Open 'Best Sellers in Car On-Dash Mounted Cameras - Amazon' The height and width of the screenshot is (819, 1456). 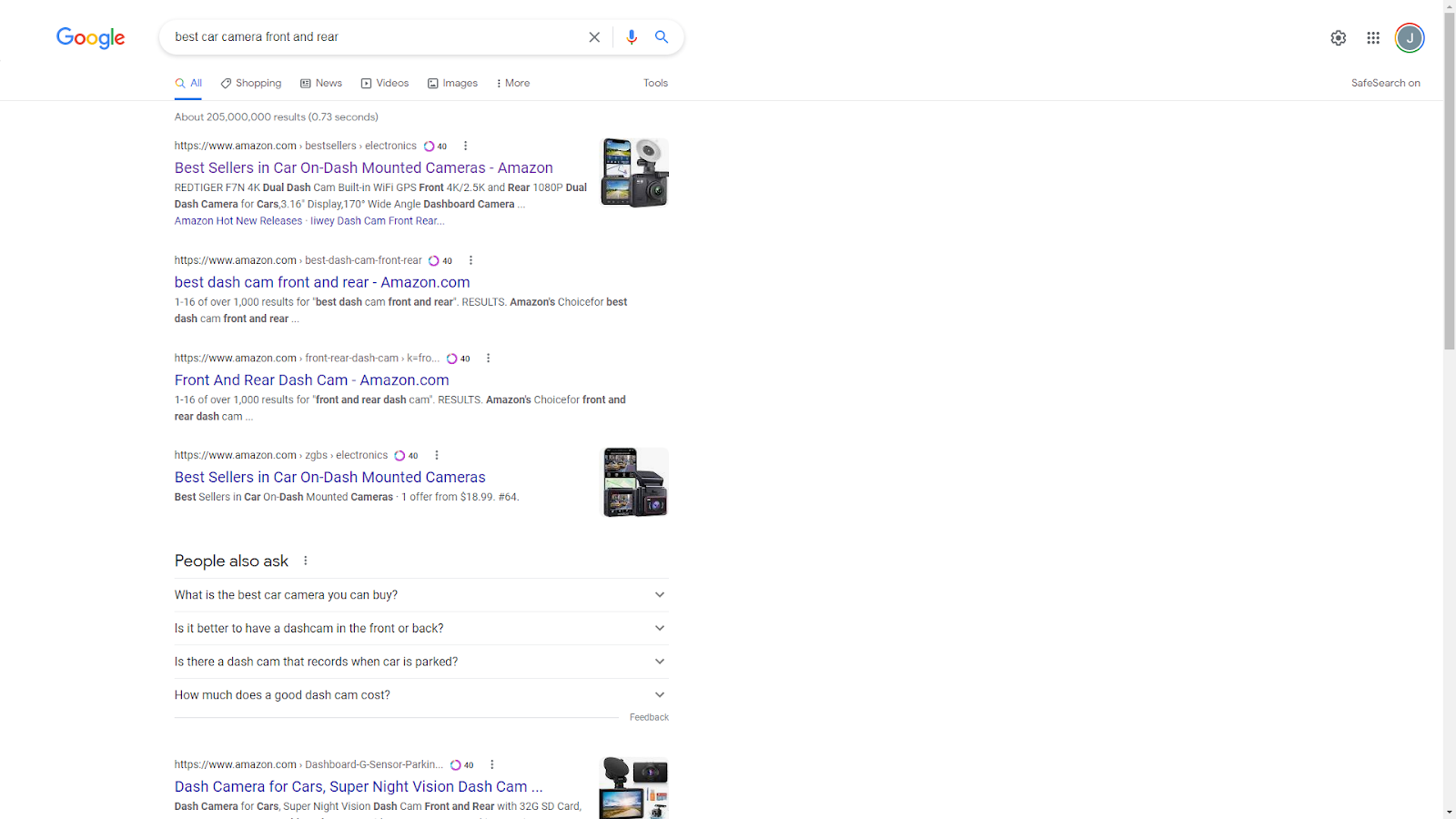[364, 168]
